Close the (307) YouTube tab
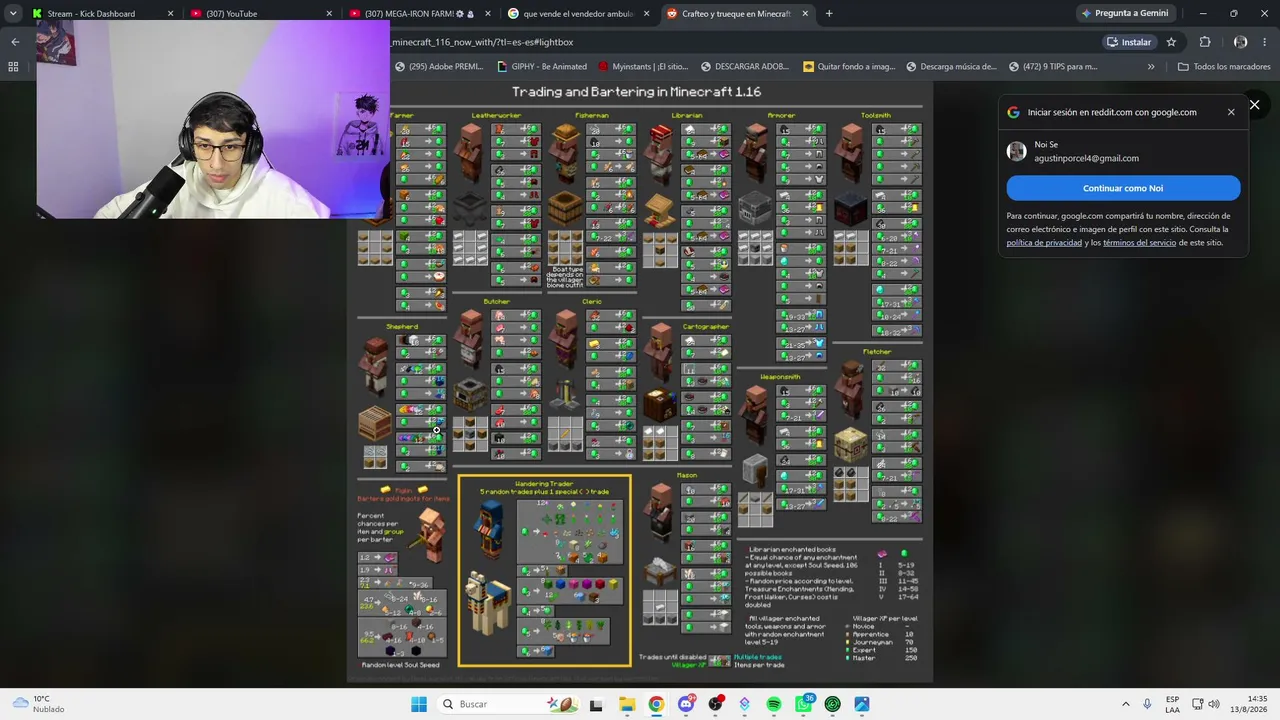 329,14
